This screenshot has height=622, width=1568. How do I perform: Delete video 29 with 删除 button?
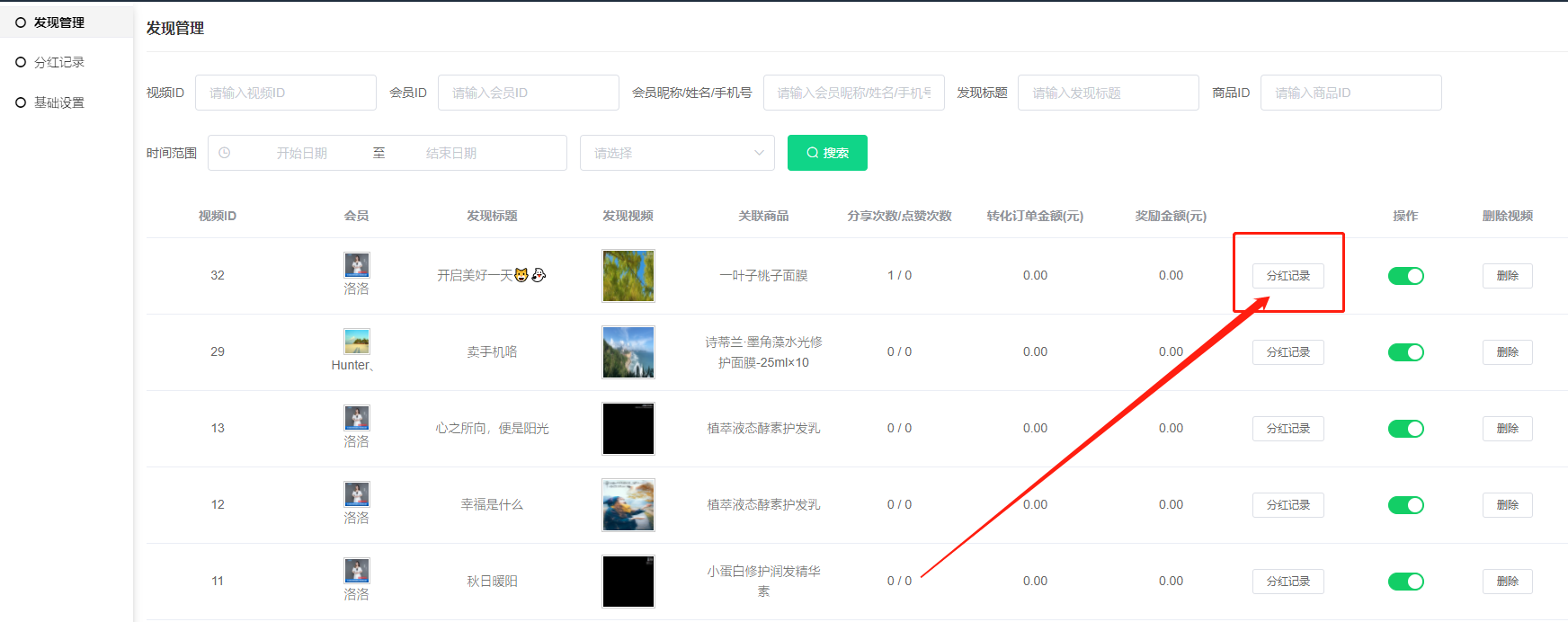pos(1508,352)
